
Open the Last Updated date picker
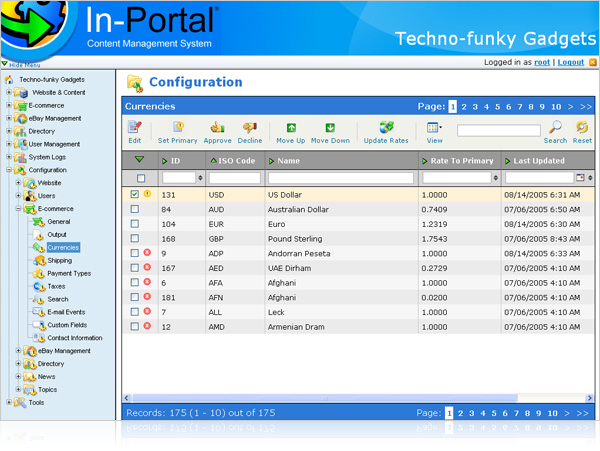(580, 177)
